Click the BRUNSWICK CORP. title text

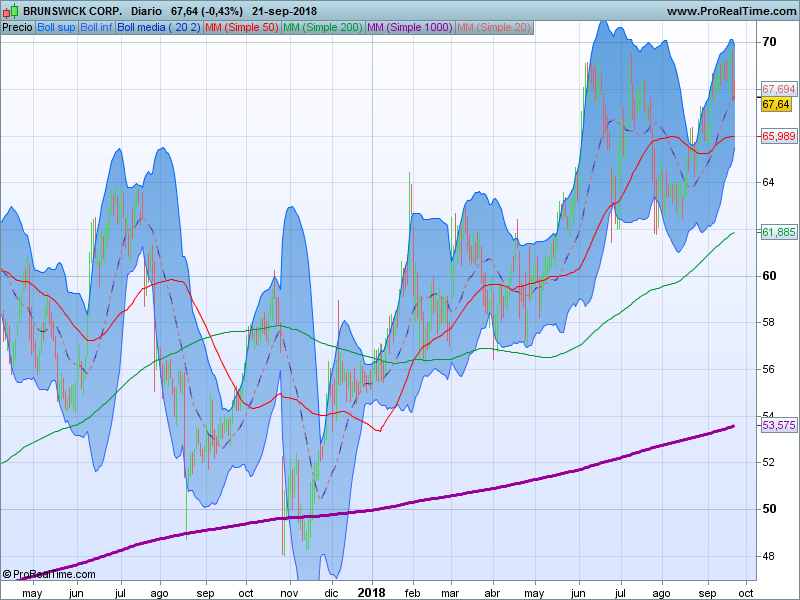(72, 11)
